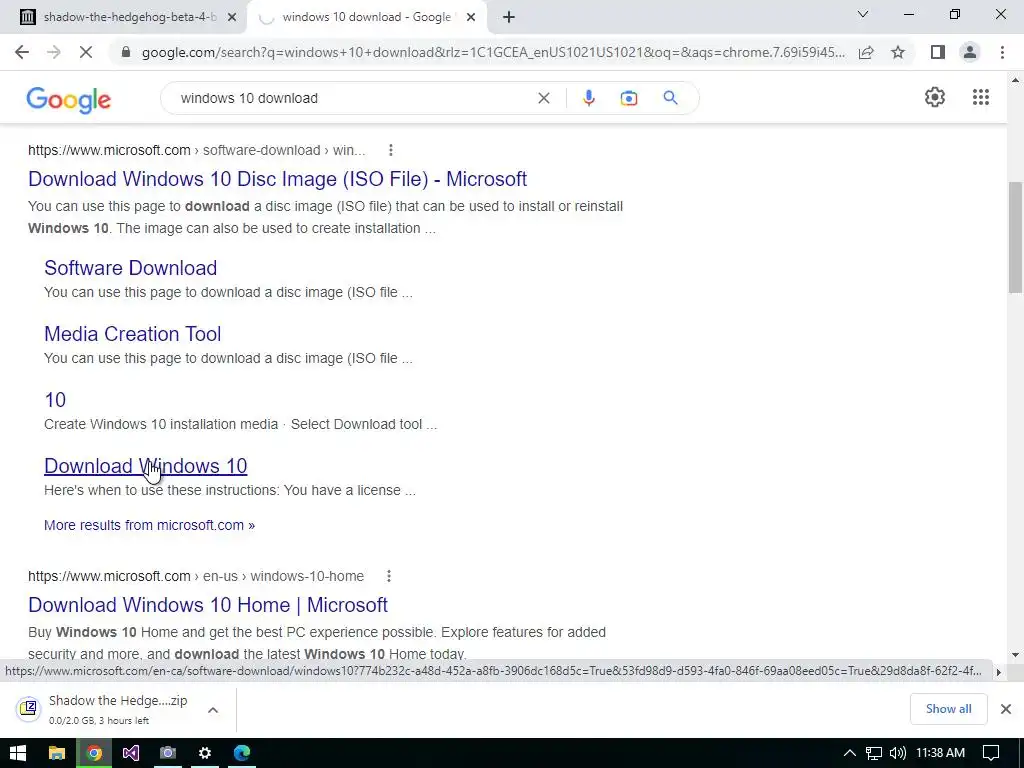Open options for the software-download result

[x=391, y=150]
